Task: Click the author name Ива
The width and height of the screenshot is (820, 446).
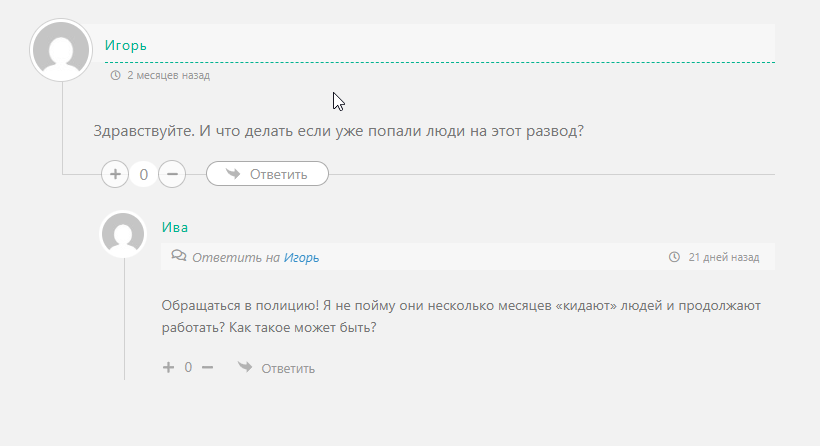Action: click(x=175, y=227)
